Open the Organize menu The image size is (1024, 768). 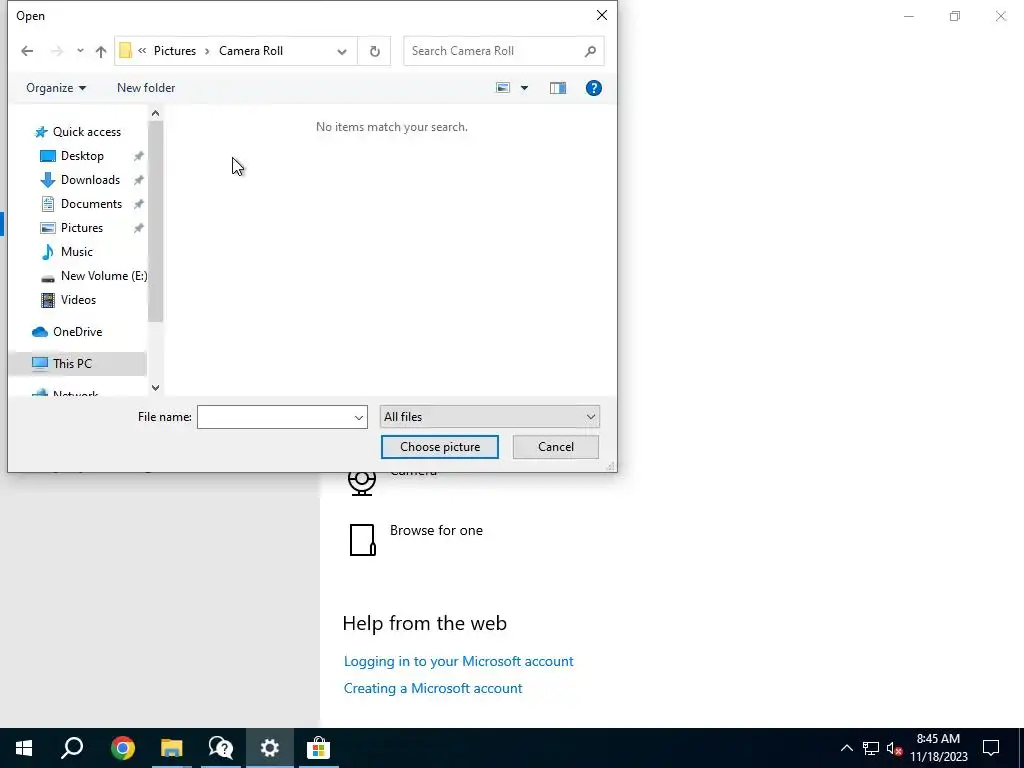tap(56, 88)
